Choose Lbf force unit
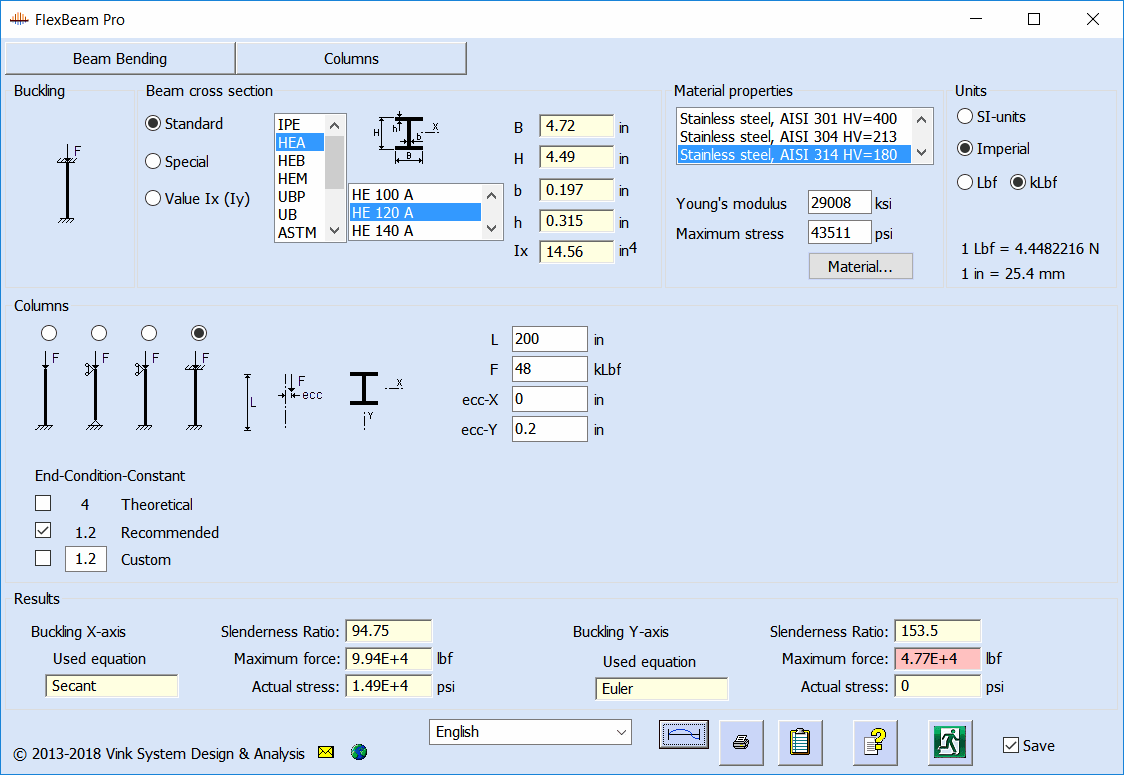Image resolution: width=1124 pixels, height=775 pixels. pos(977,182)
